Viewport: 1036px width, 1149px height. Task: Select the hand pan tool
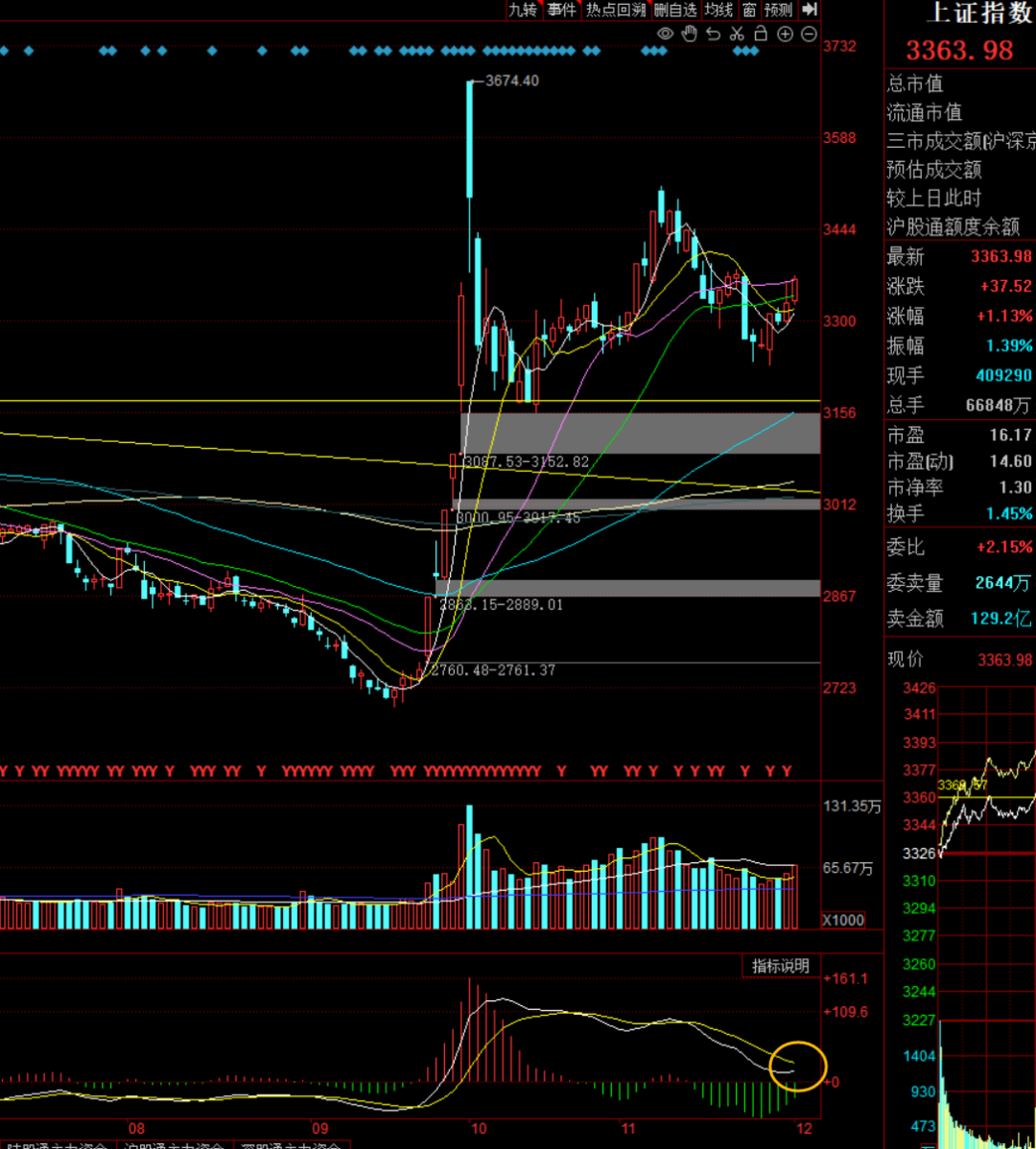pyautogui.click(x=689, y=35)
